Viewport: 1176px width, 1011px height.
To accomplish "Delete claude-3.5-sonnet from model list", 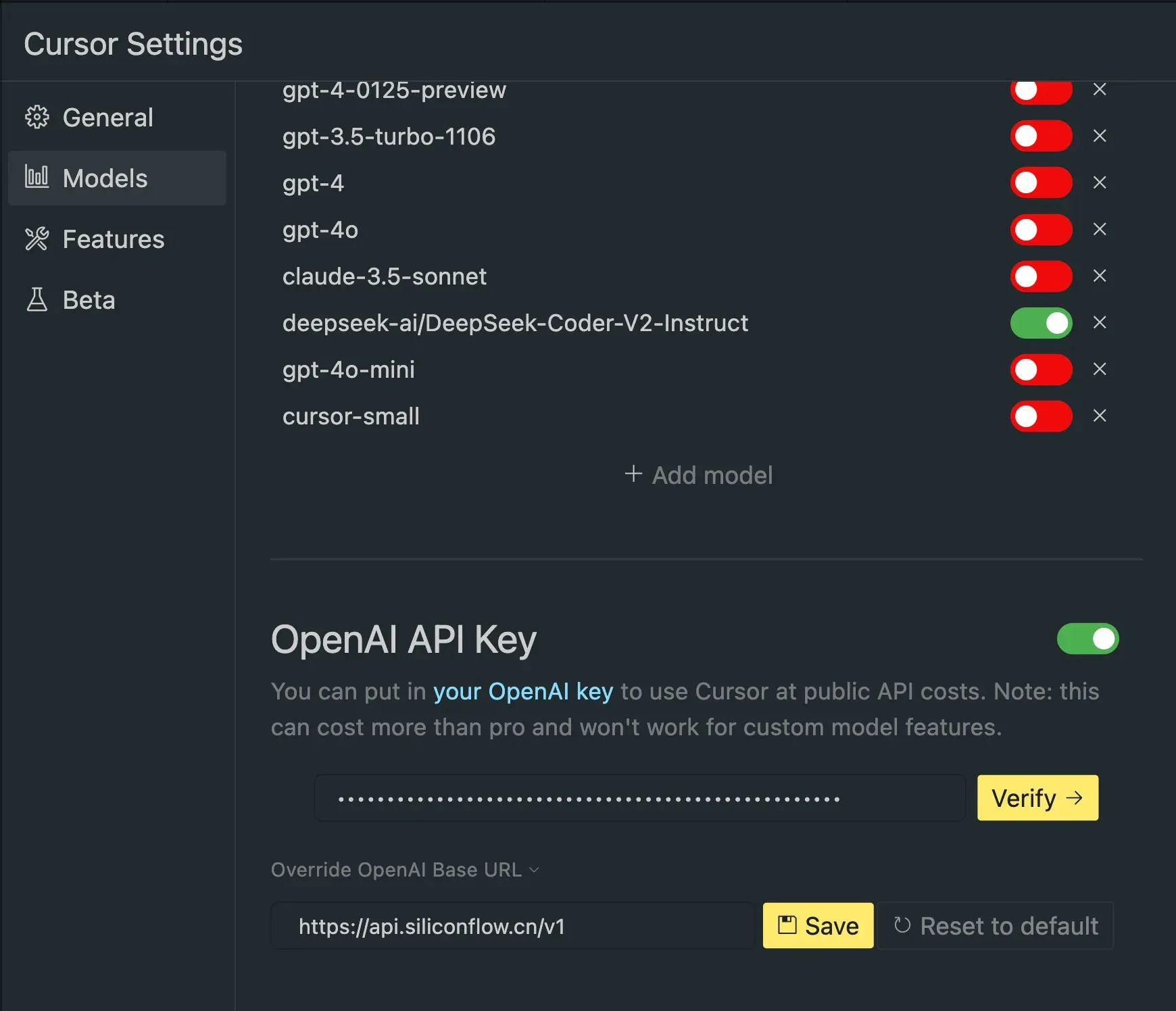I will (x=1100, y=276).
